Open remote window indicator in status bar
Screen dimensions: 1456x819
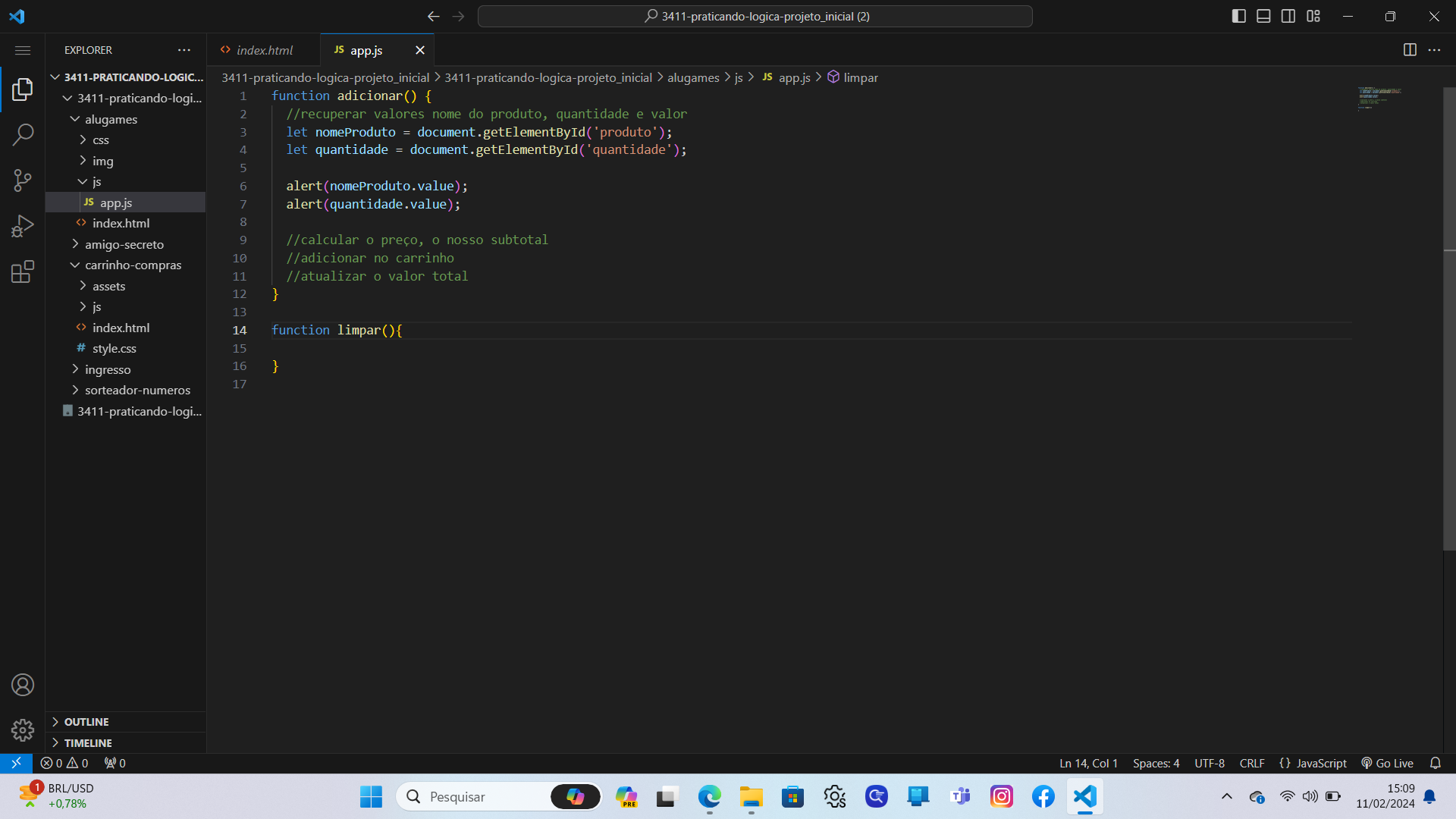(x=16, y=763)
